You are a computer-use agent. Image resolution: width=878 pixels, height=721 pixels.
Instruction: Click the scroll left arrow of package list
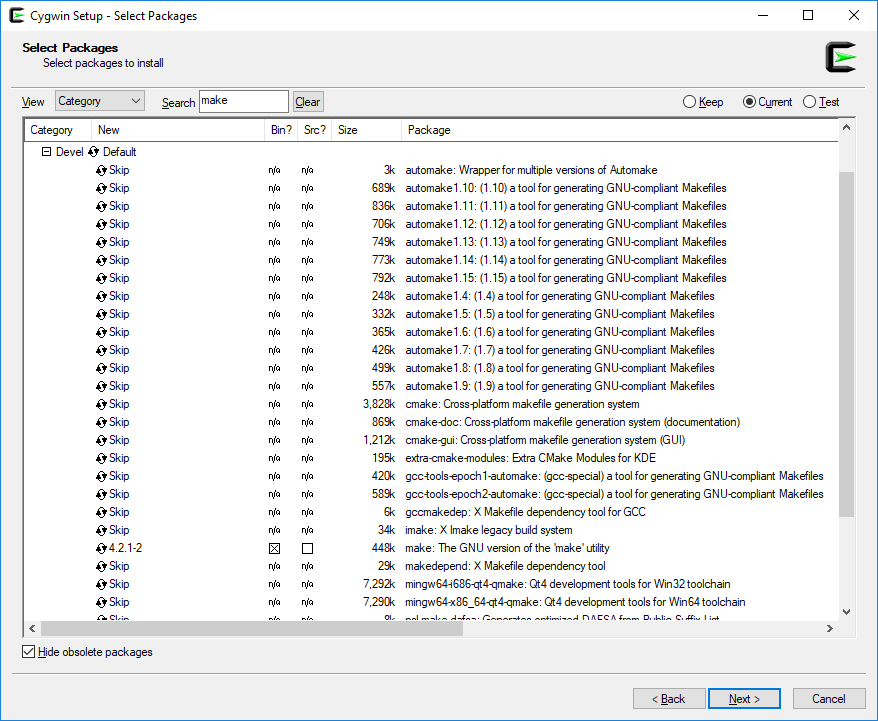pyautogui.click(x=32, y=629)
